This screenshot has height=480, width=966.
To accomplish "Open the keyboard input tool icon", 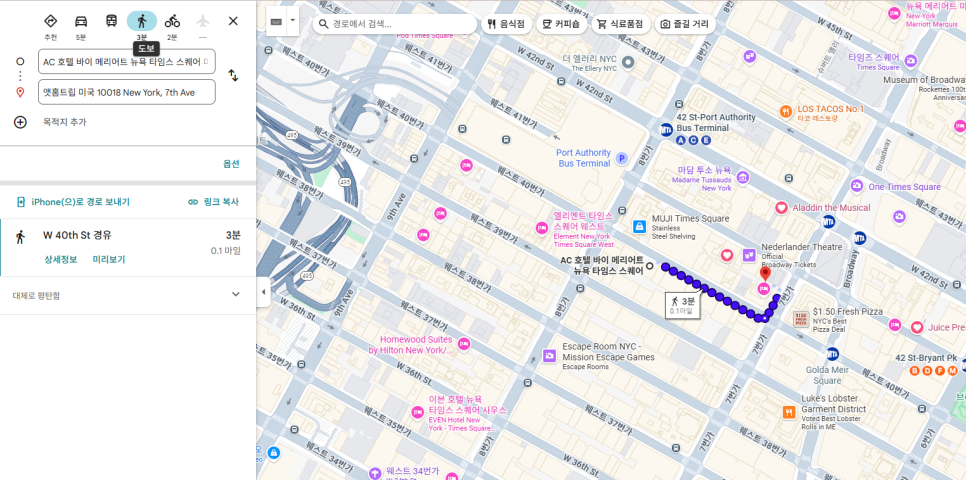I will tap(276, 22).
